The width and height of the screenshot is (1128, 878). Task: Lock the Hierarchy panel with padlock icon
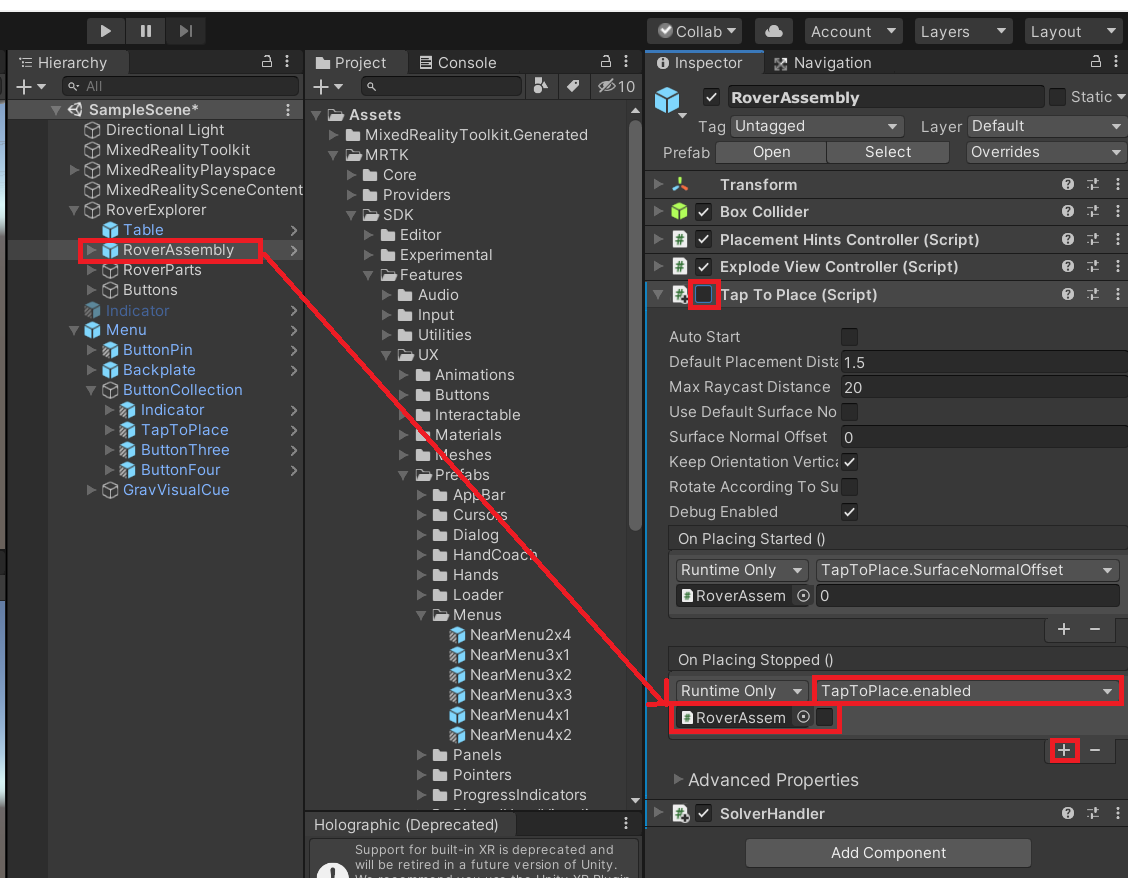point(267,62)
